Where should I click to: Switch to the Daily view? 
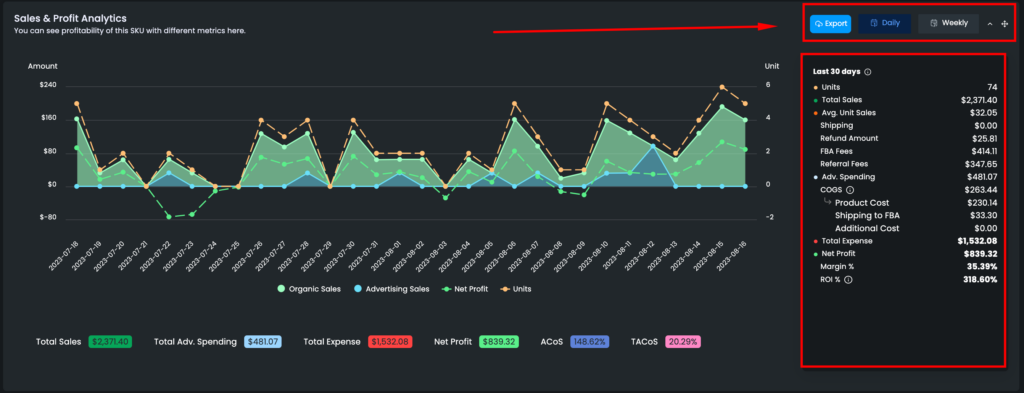(884, 24)
